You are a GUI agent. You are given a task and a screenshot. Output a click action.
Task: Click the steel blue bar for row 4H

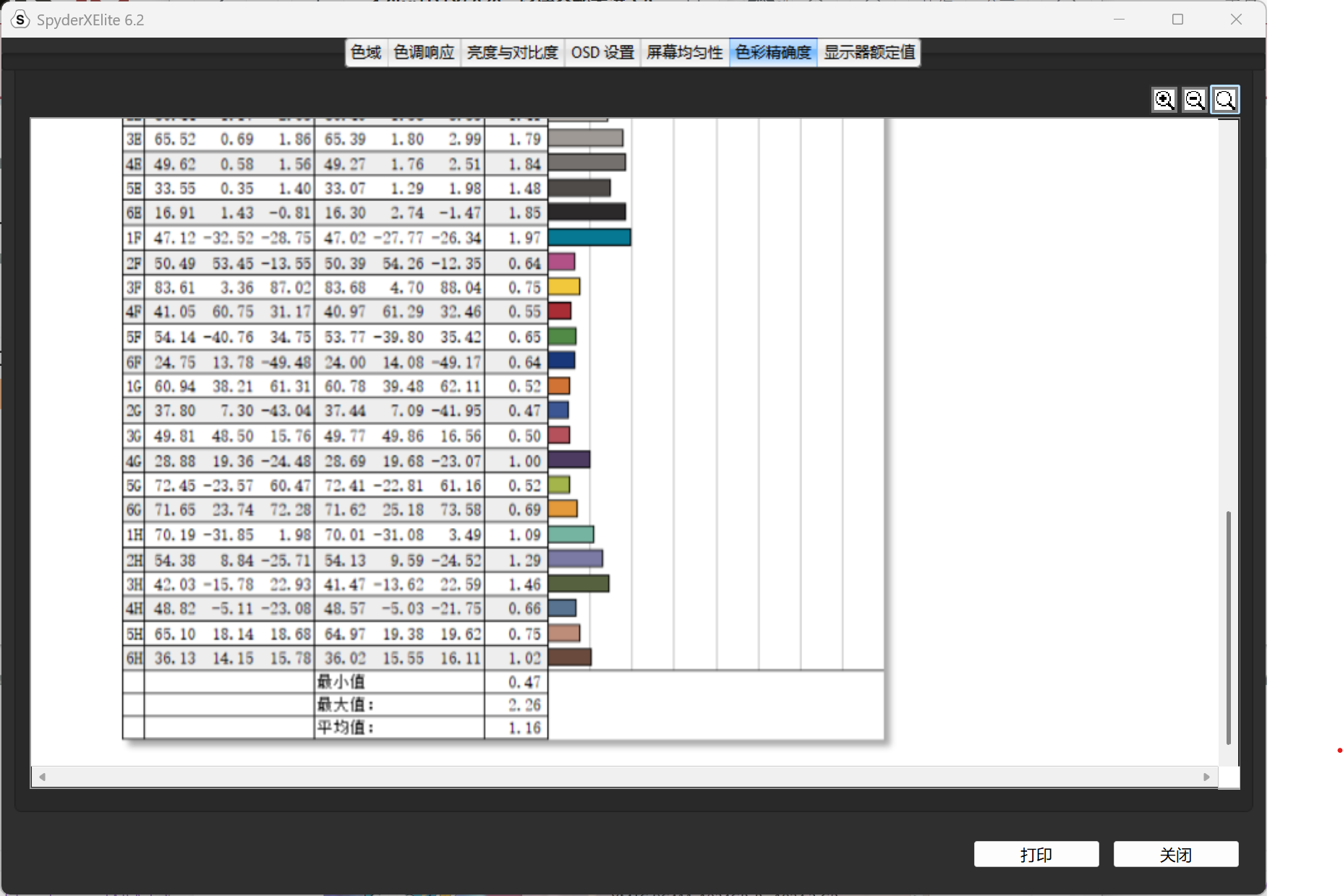(562, 608)
